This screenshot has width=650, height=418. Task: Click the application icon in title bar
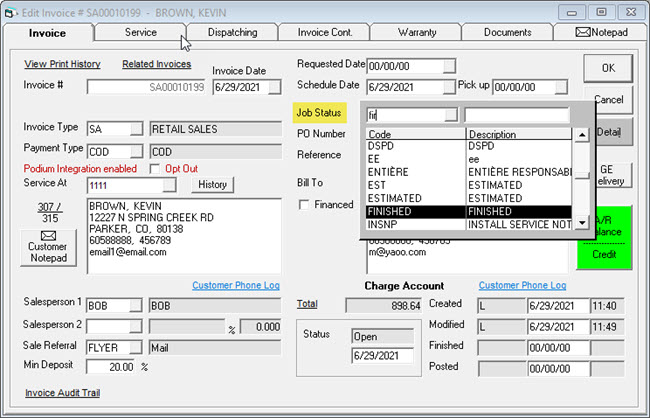[10, 13]
